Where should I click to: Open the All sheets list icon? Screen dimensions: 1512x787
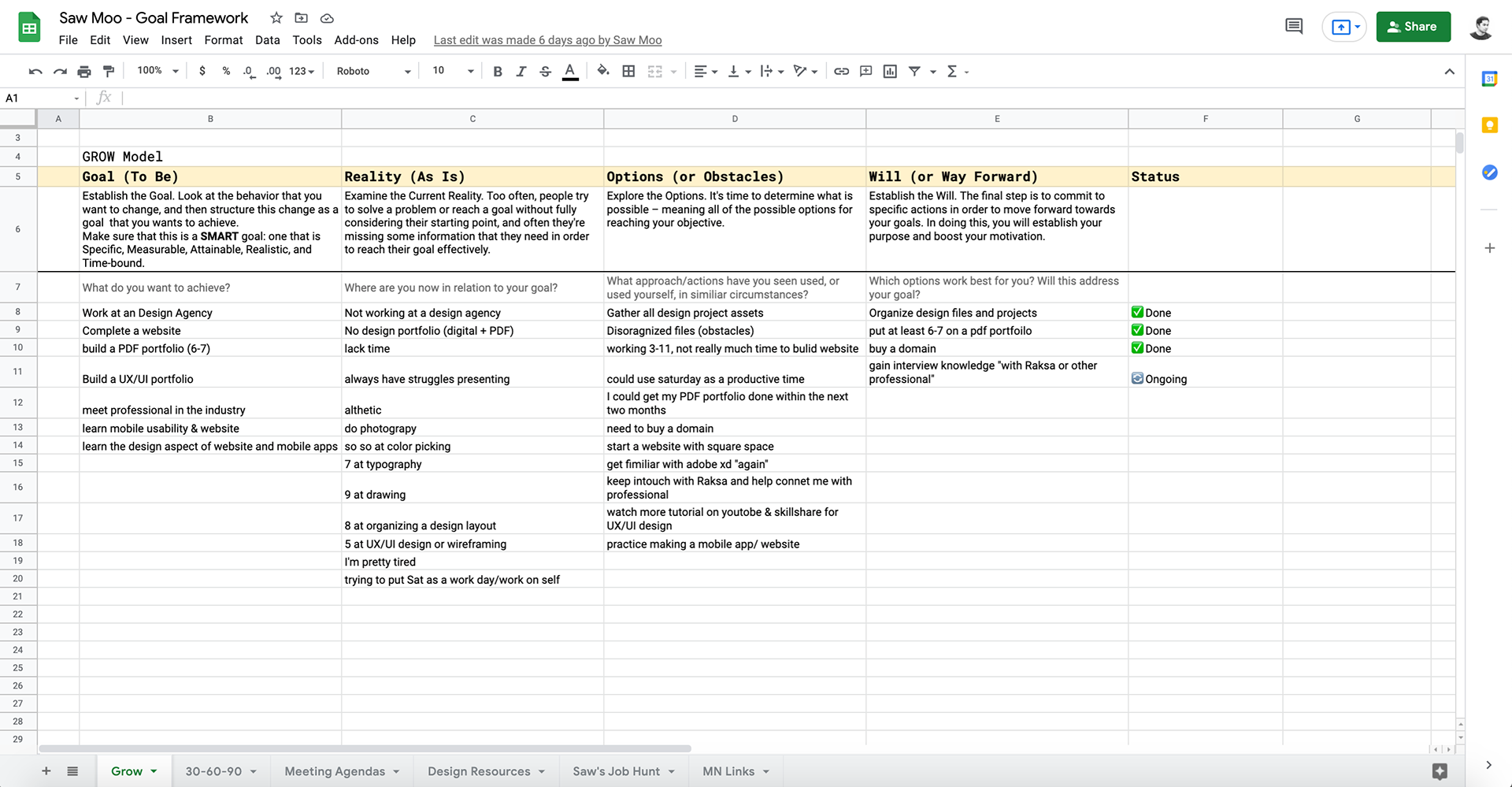click(72, 771)
